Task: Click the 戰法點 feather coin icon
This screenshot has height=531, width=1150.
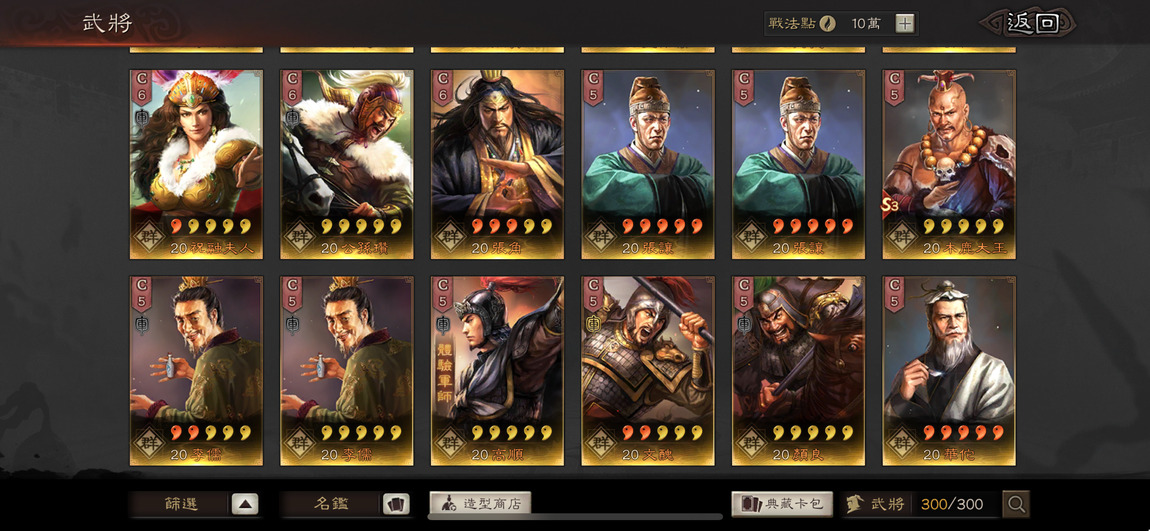Action: click(x=827, y=23)
